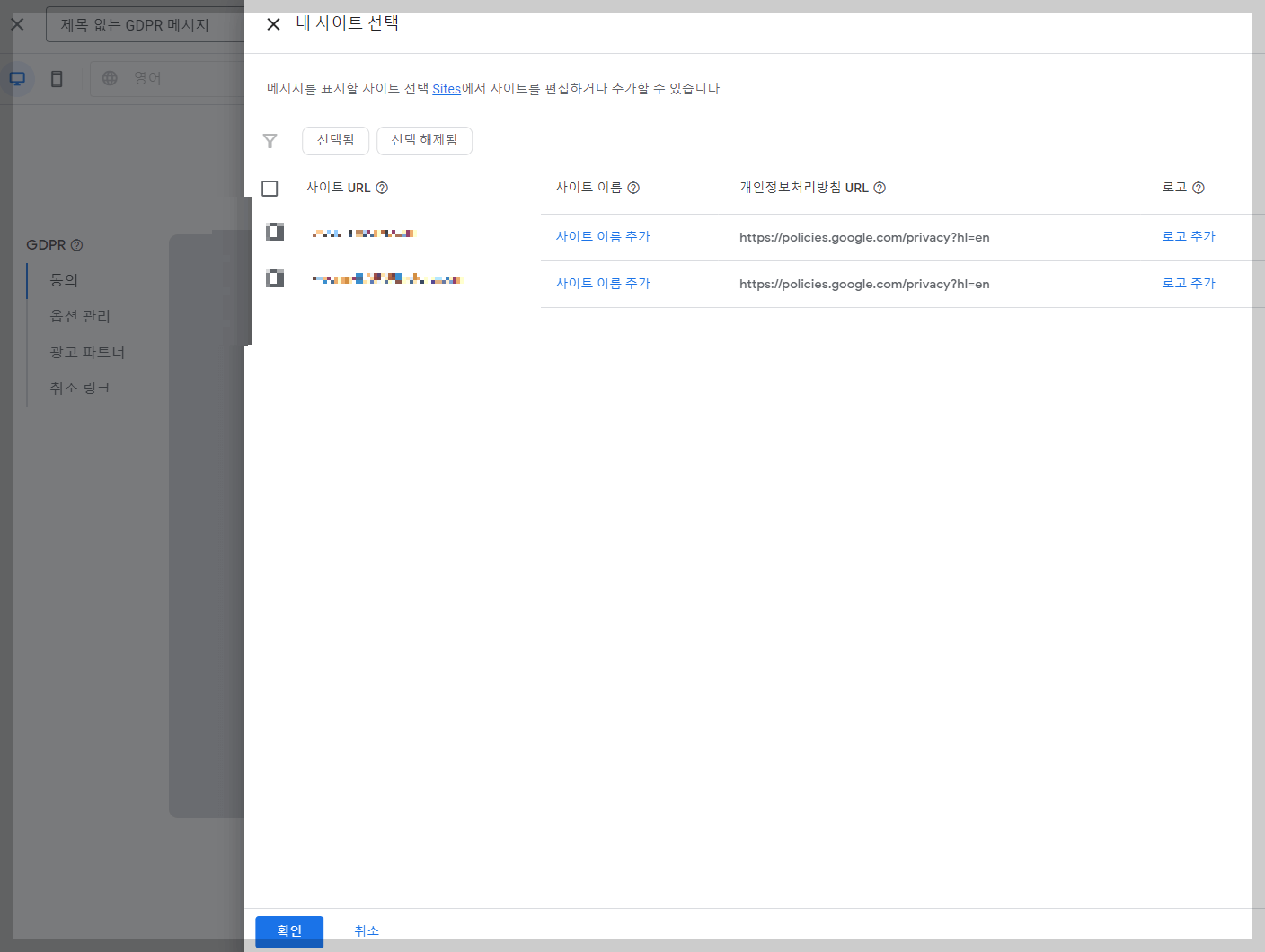Click the 개인정보처리방침 URL column header
1265x952 pixels.
[803, 188]
